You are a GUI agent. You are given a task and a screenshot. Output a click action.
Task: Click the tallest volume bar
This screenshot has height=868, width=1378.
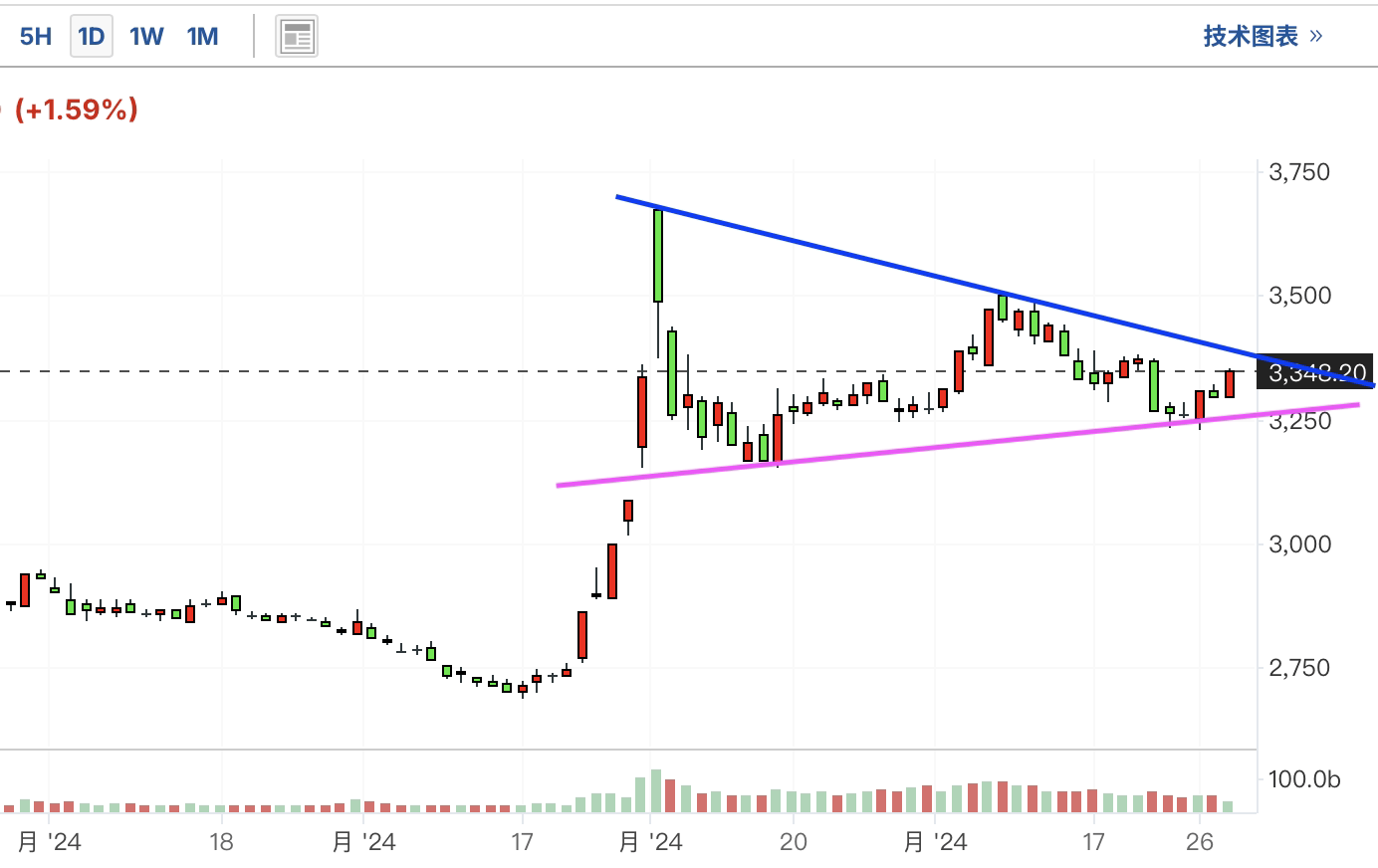(656, 790)
